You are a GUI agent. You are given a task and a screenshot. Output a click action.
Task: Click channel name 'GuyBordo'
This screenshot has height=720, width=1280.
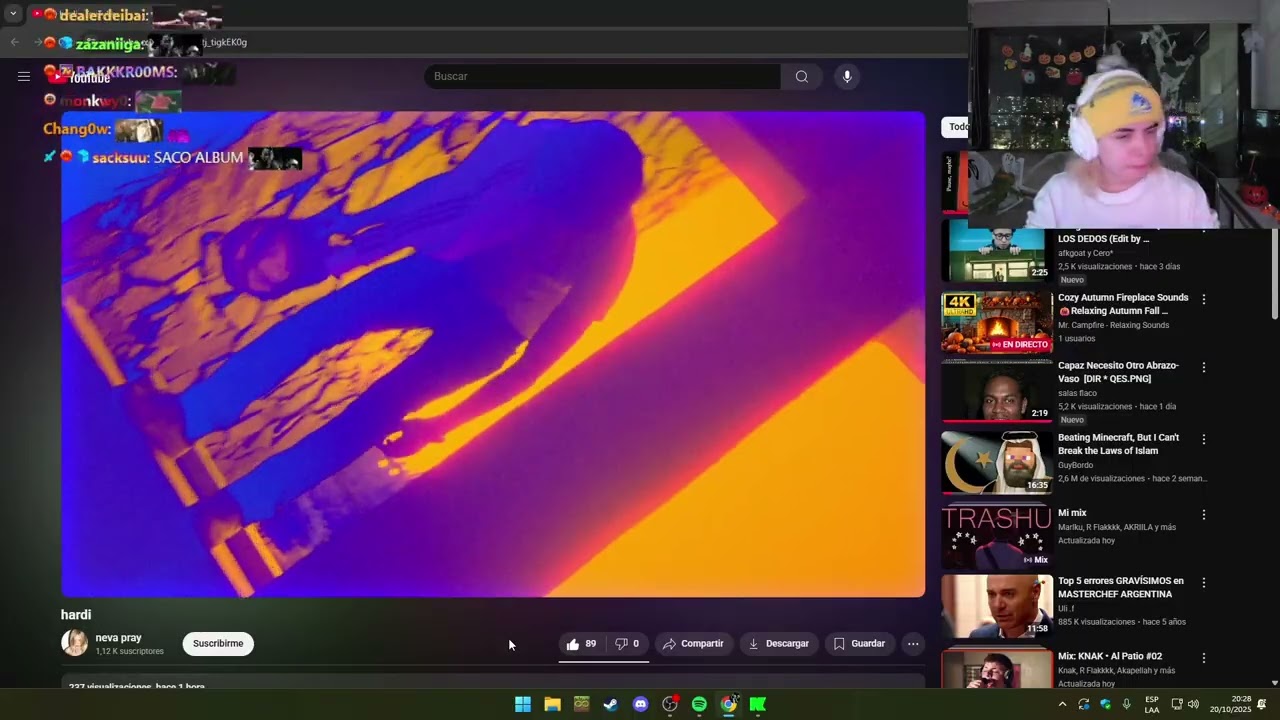1075,465
